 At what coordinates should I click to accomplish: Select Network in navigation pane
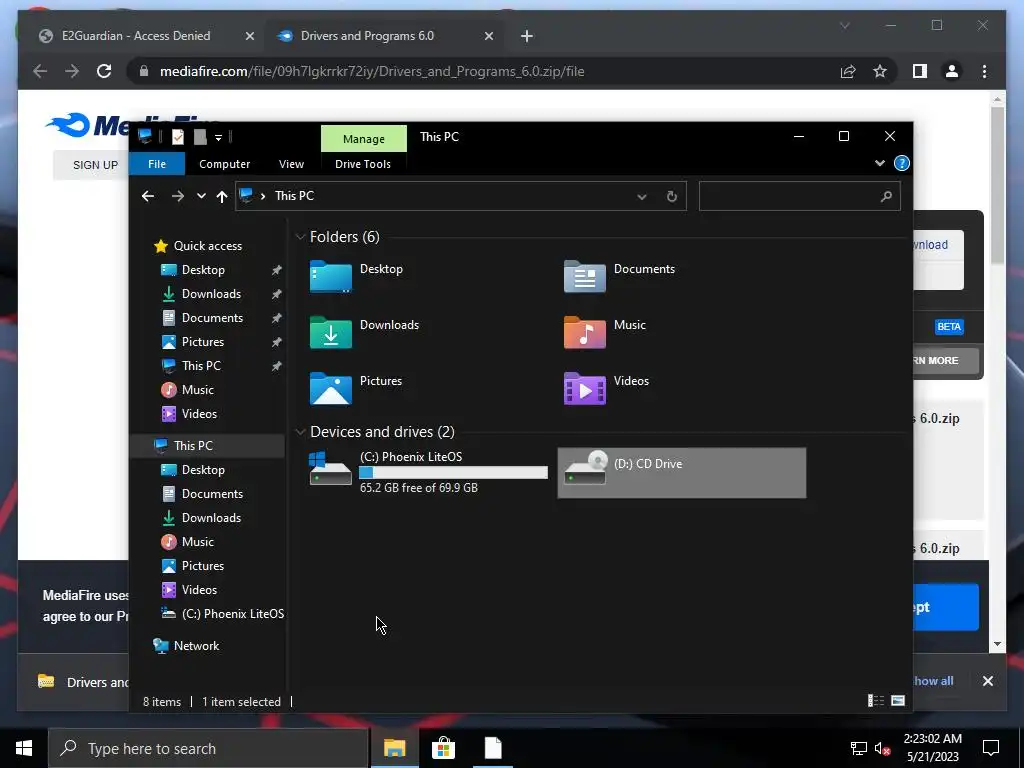tap(196, 646)
